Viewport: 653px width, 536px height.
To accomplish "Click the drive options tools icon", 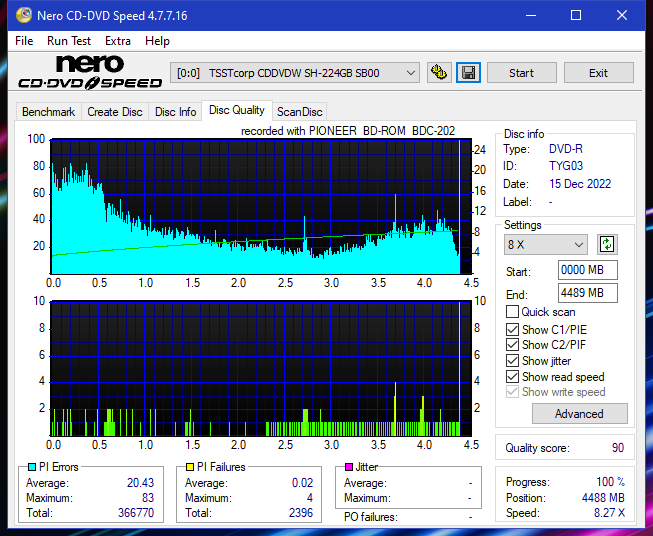I will 439,73.
